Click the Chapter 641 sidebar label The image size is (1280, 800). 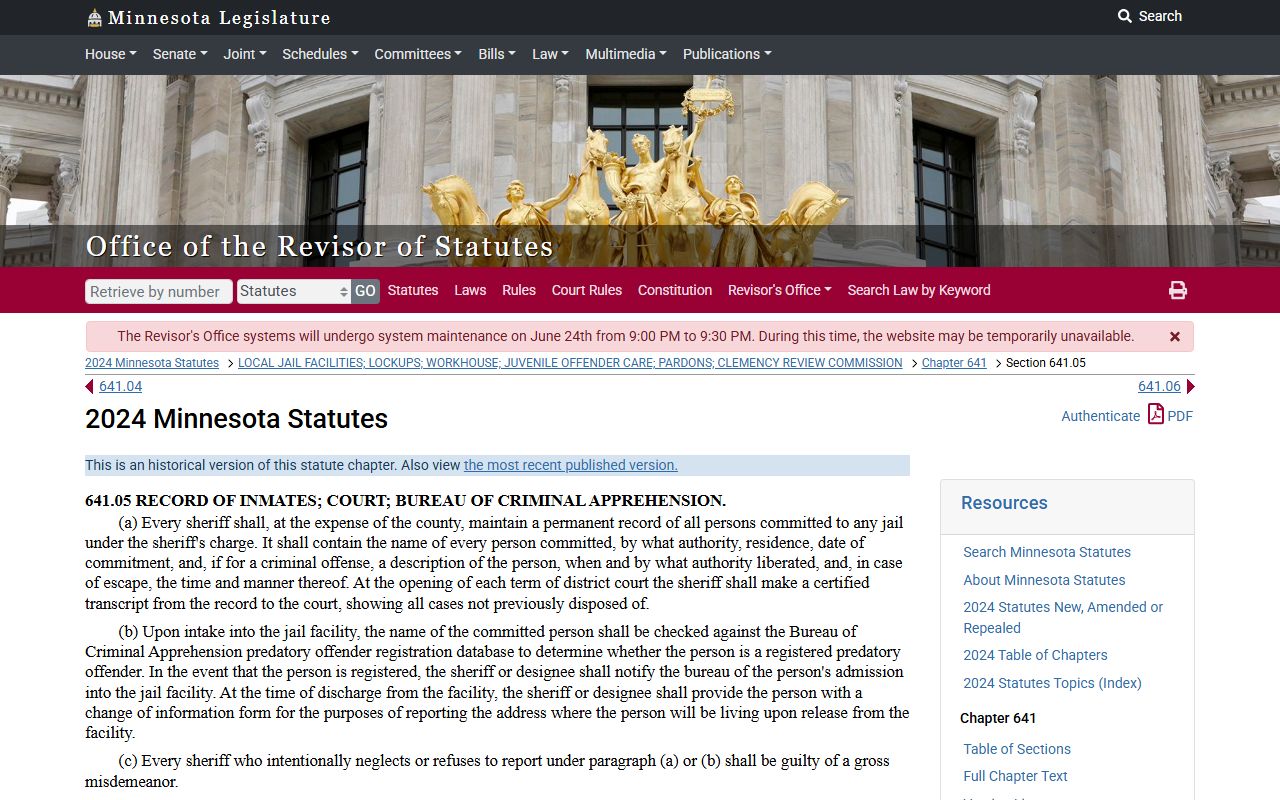(x=998, y=718)
